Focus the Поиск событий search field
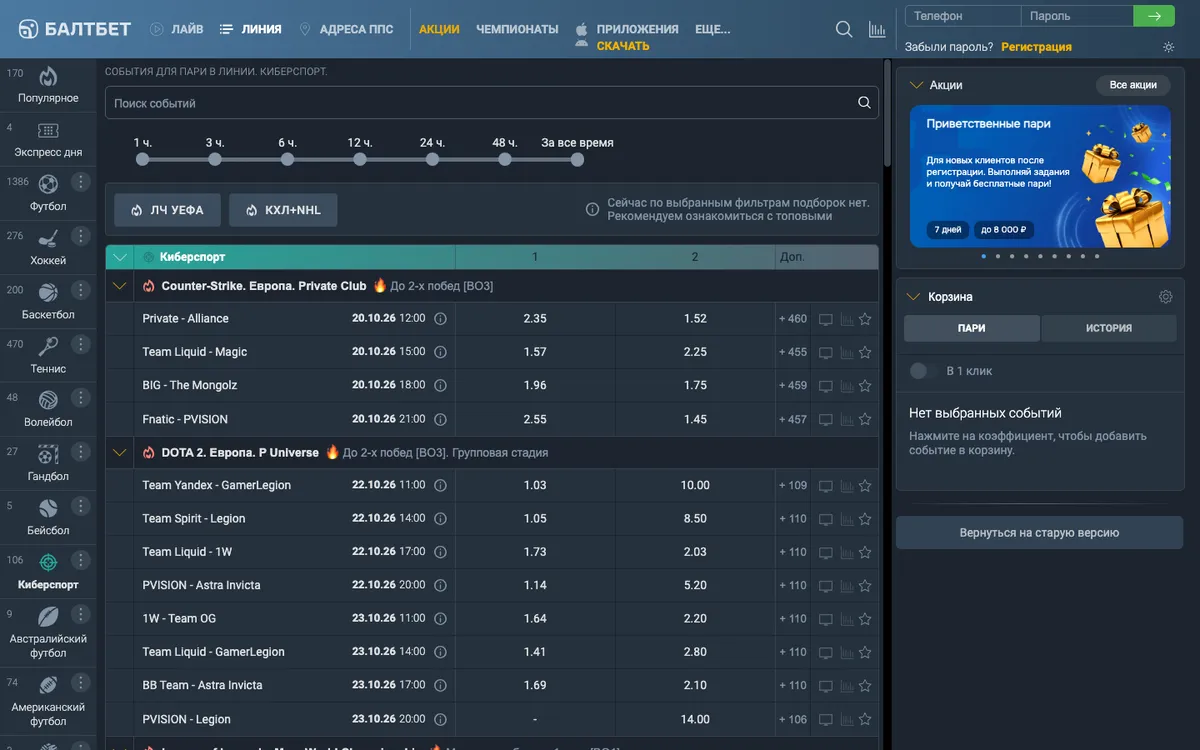Image resolution: width=1200 pixels, height=750 pixels. point(492,103)
